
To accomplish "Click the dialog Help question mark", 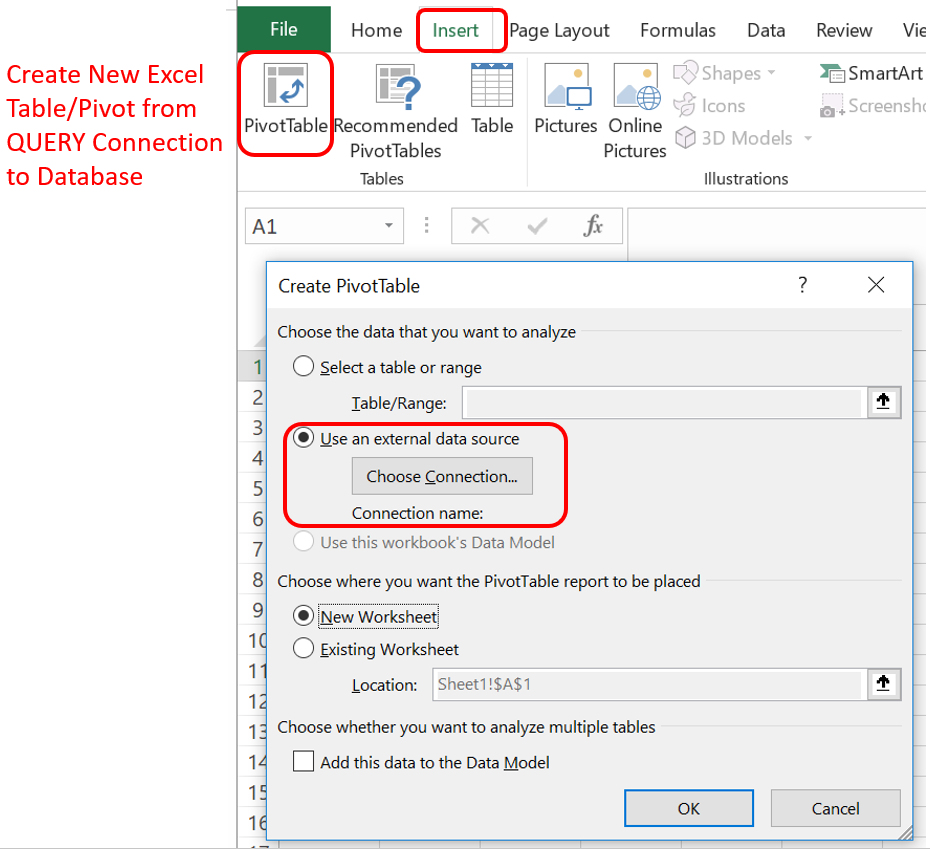I will pos(802,286).
